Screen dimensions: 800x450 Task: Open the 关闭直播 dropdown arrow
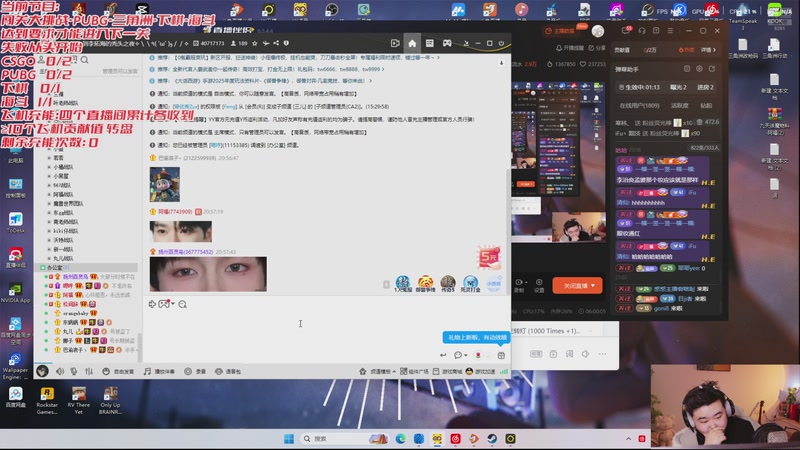pos(593,286)
